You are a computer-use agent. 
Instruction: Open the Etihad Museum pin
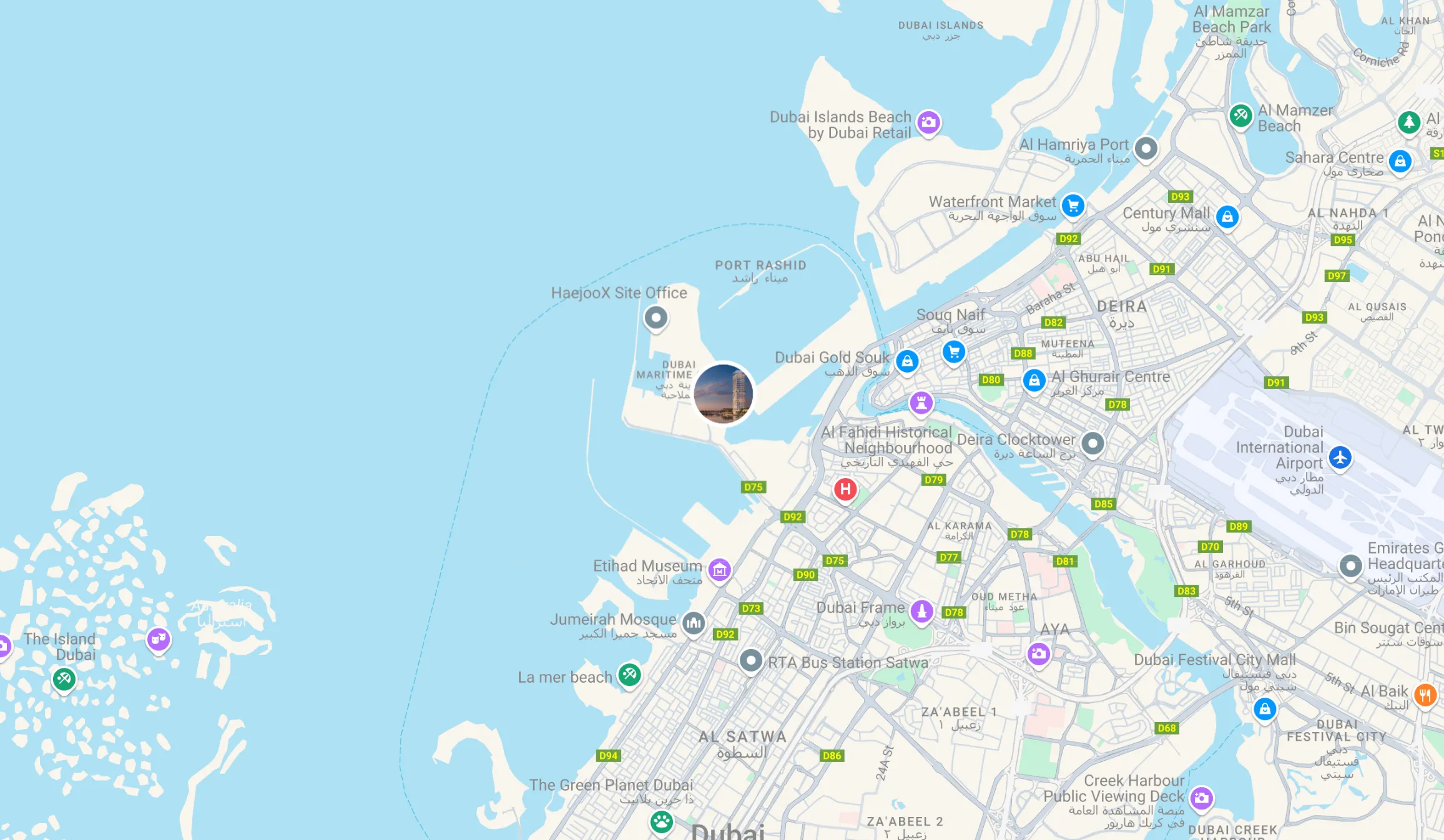pos(719,570)
